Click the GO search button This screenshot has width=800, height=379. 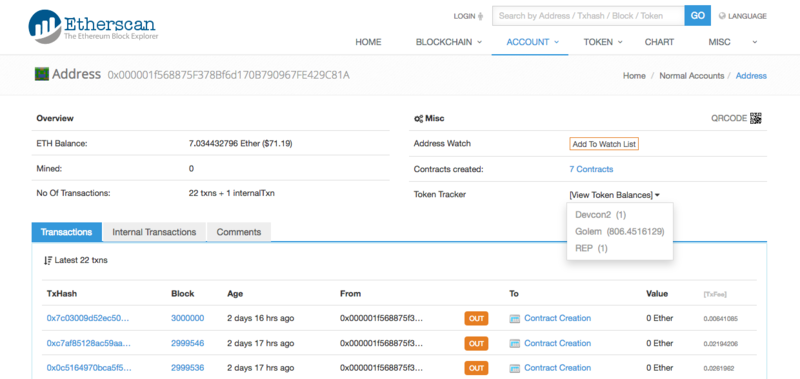click(x=697, y=16)
